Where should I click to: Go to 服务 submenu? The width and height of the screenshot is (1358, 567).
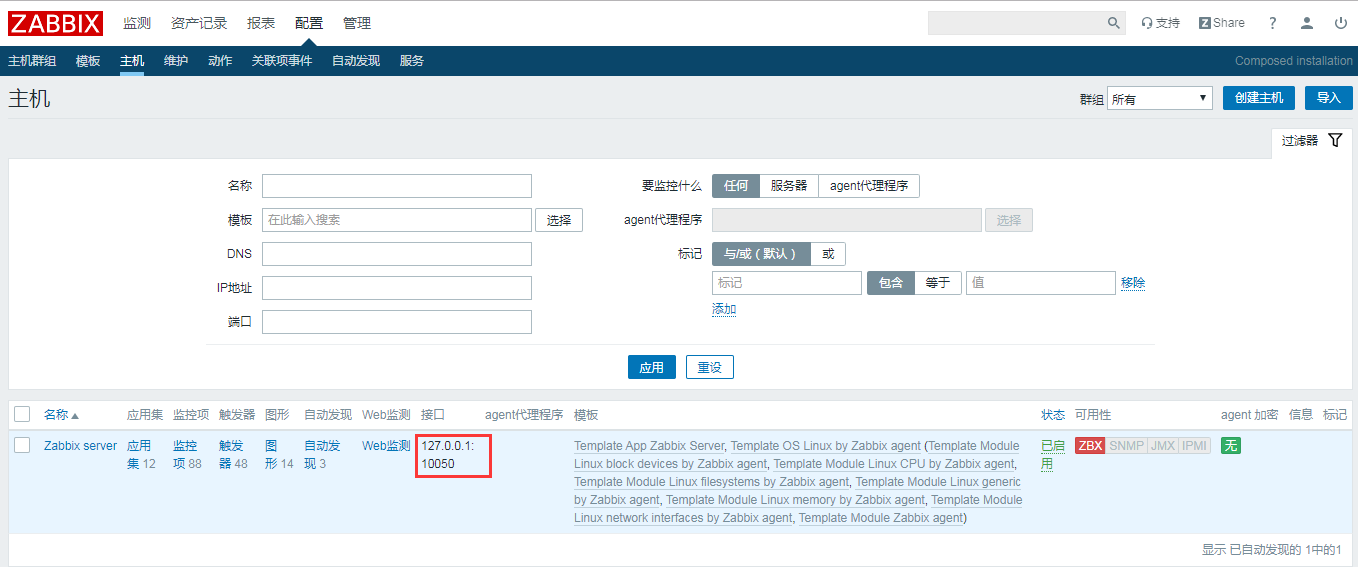click(412, 61)
